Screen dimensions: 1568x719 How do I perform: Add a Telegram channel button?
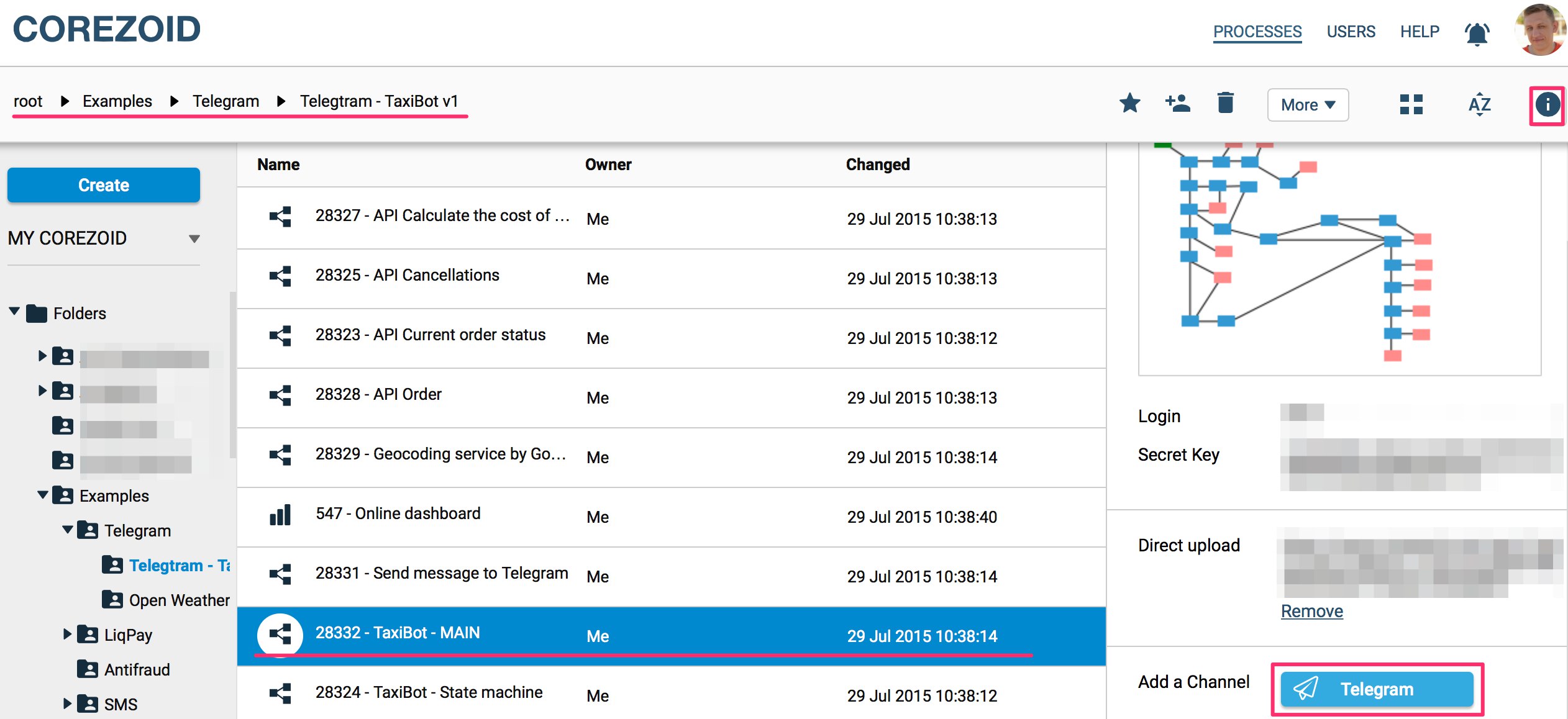[1377, 689]
